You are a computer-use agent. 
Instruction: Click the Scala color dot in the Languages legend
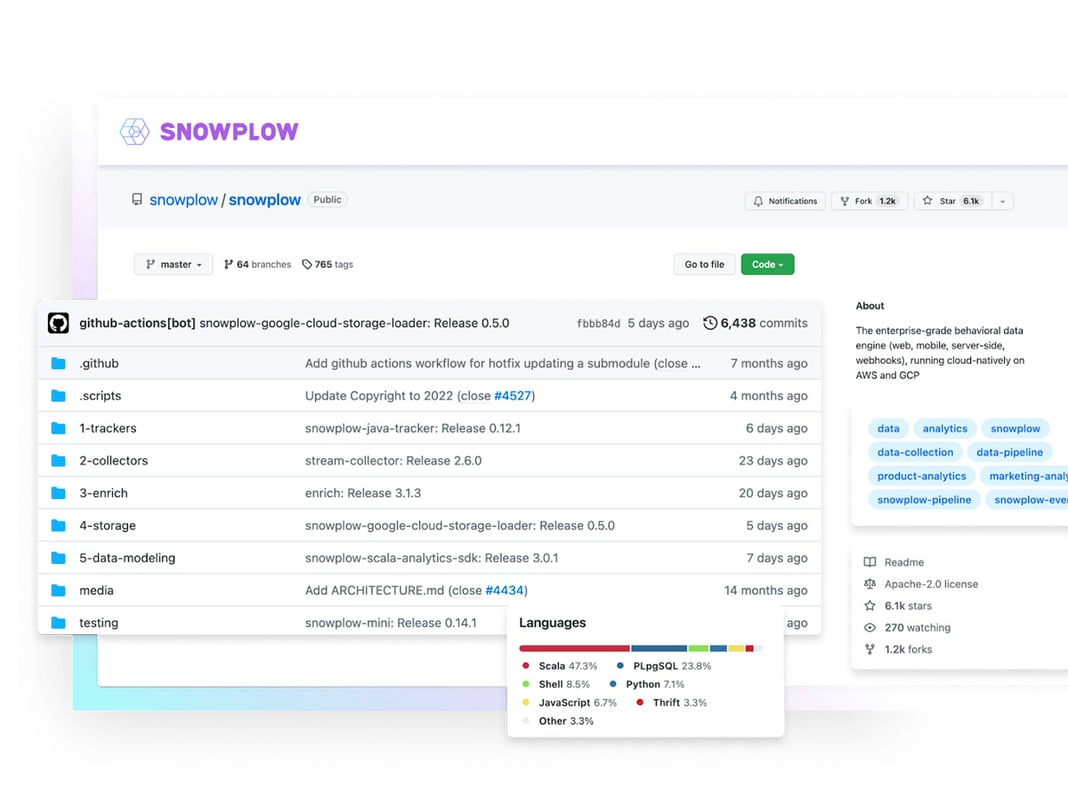tap(528, 665)
